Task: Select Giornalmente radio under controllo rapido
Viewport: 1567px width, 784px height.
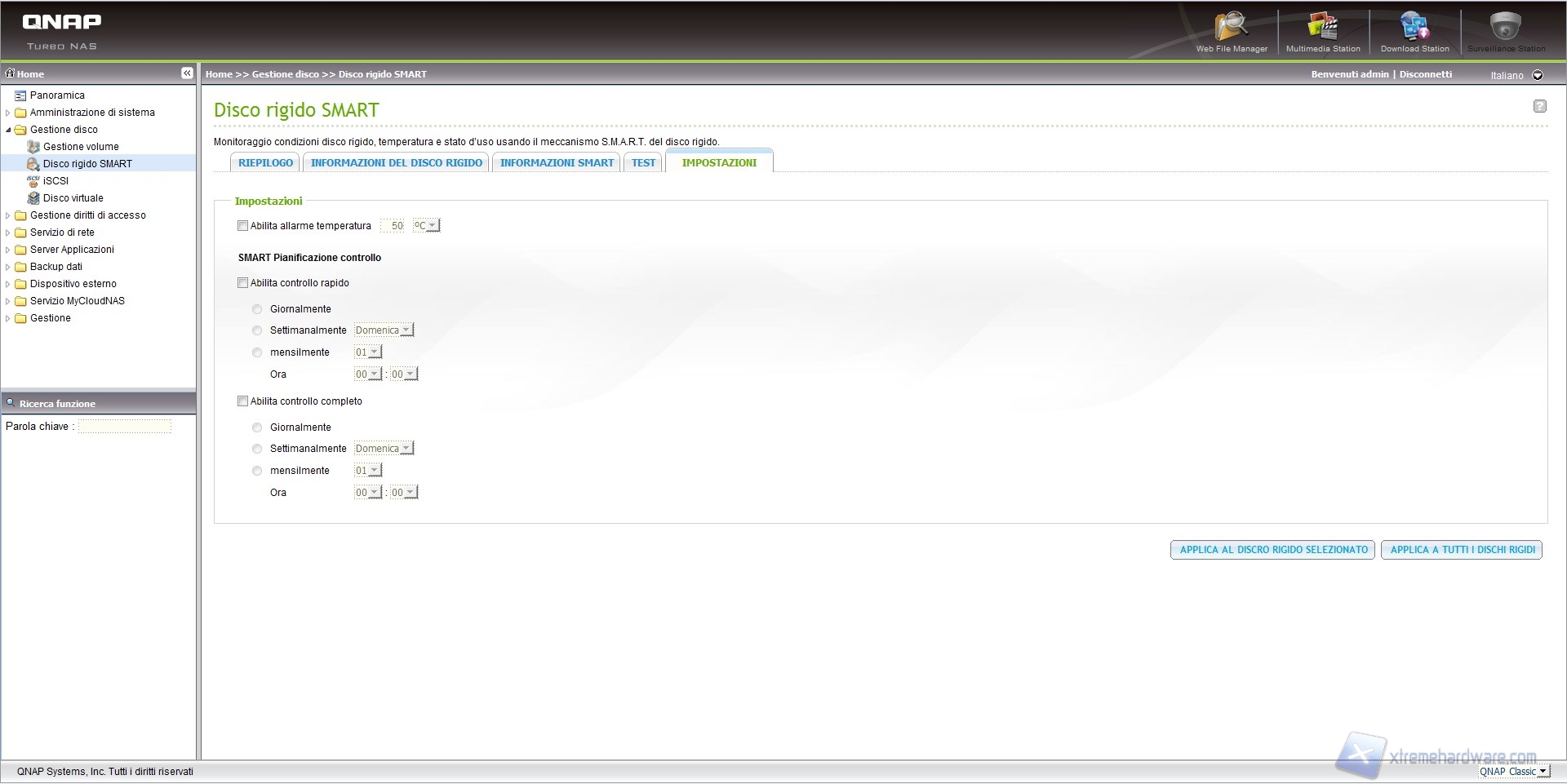Action: (257, 309)
